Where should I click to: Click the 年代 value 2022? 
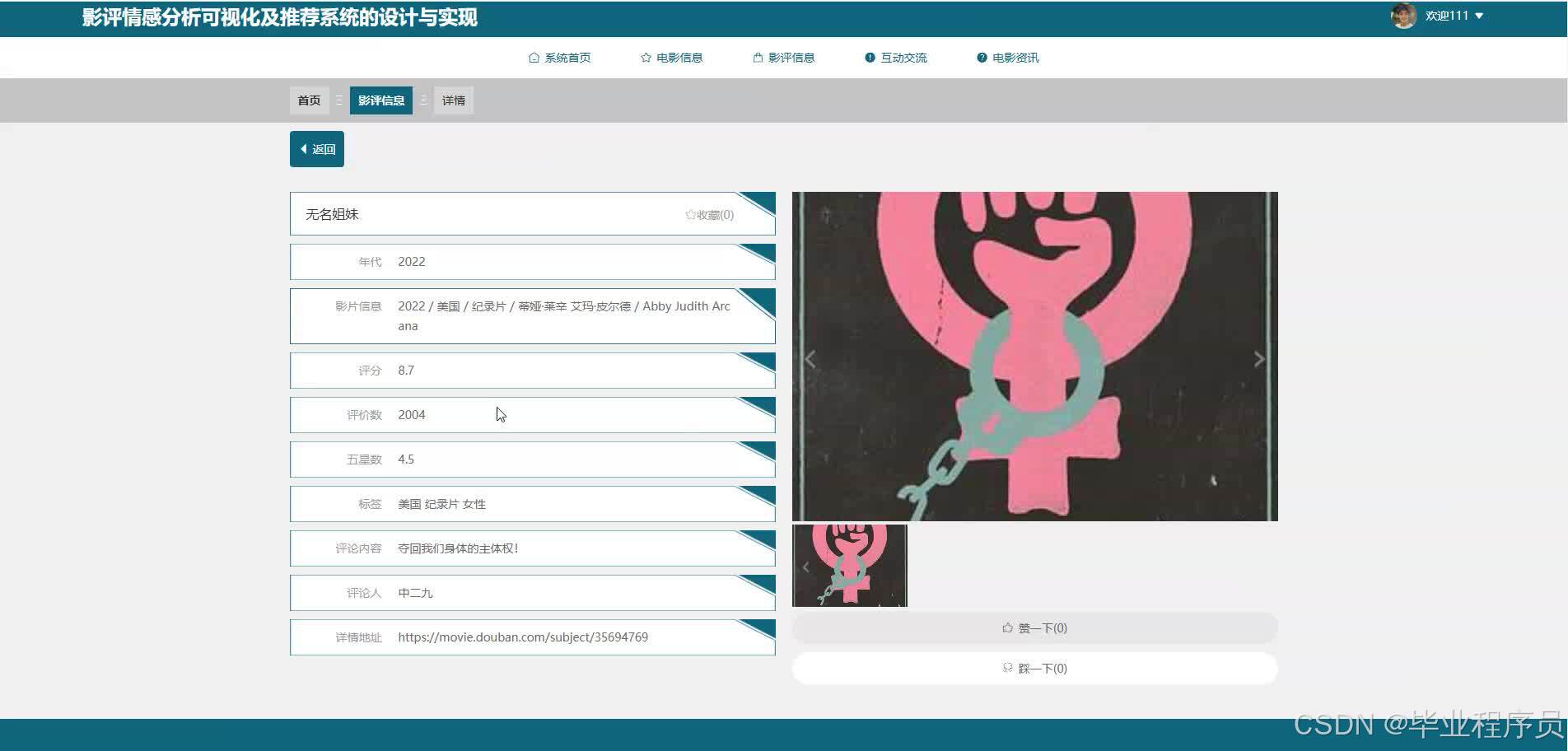(x=412, y=262)
